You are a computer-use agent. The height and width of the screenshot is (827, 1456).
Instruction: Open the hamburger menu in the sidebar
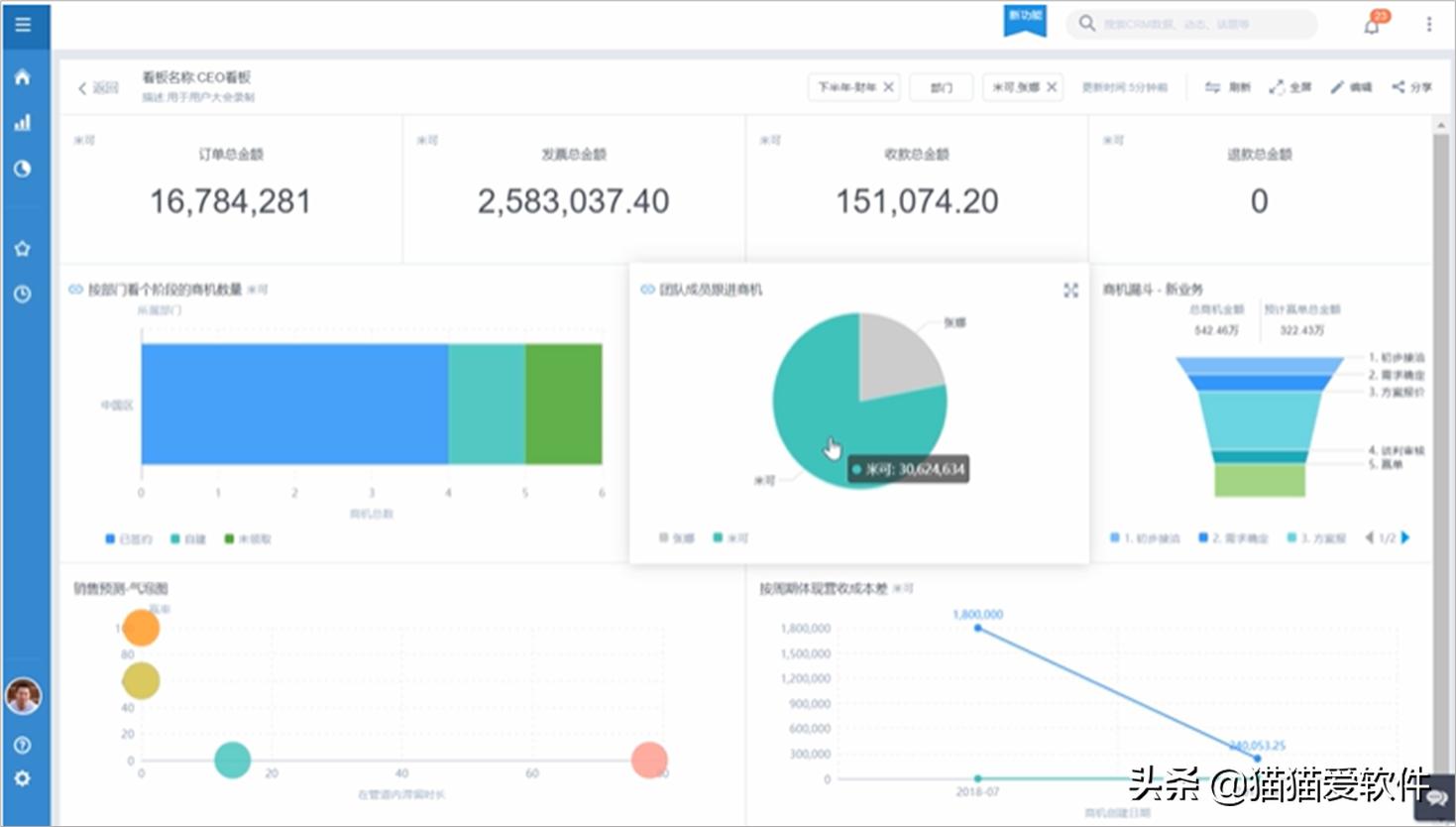pyautogui.click(x=23, y=25)
